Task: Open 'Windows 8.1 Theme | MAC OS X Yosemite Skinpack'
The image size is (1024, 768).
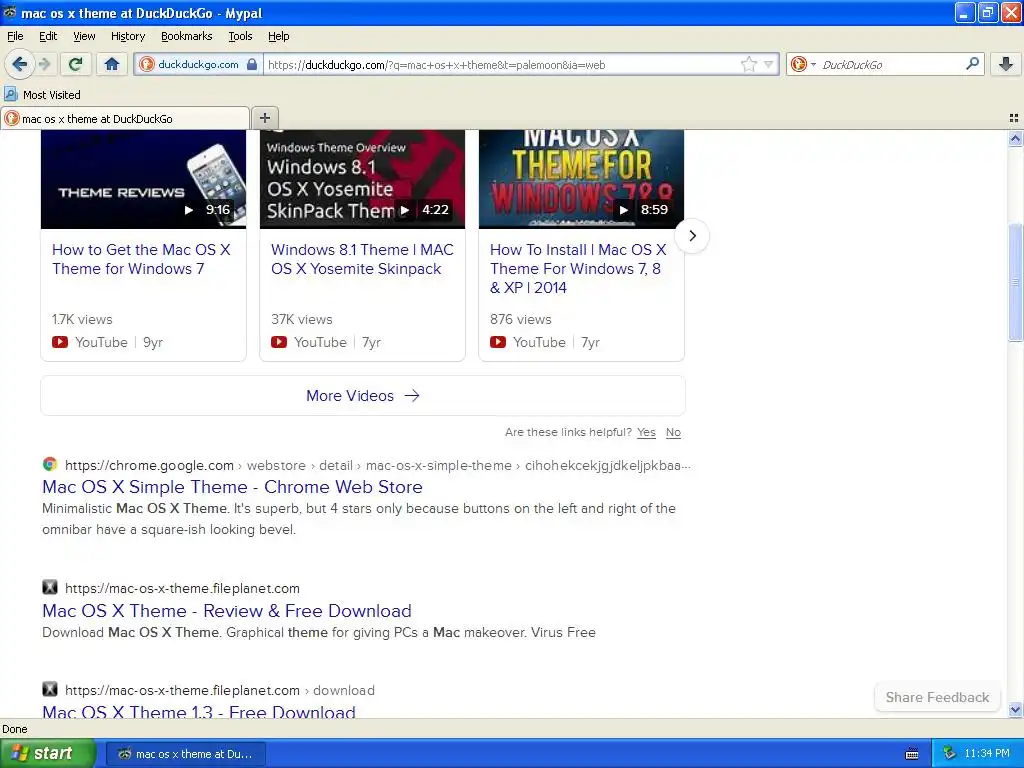Action: tap(362, 259)
